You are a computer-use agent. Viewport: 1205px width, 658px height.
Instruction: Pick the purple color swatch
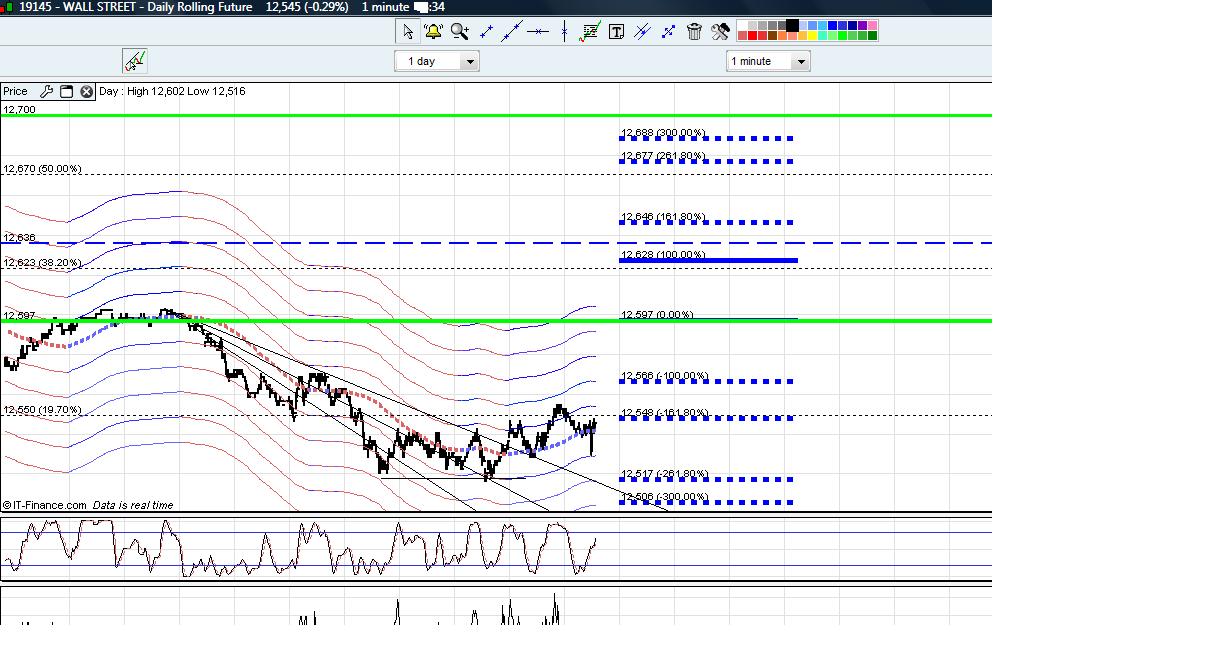tap(862, 25)
